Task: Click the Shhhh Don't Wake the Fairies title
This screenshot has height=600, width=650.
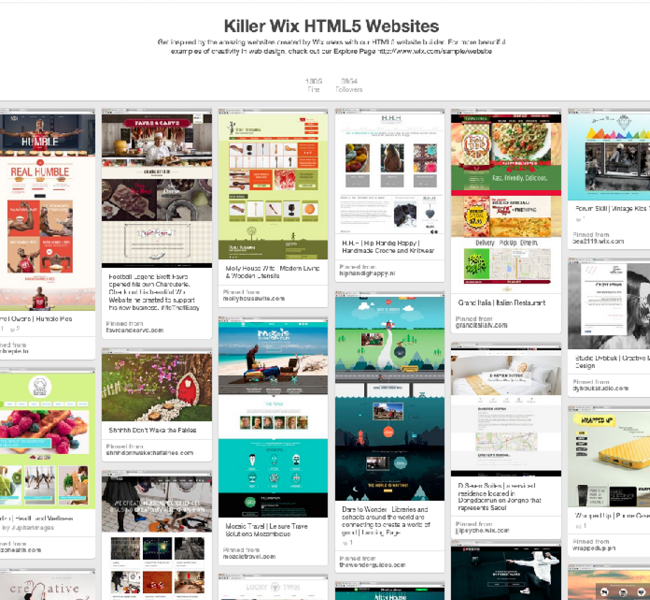Action: (x=153, y=430)
